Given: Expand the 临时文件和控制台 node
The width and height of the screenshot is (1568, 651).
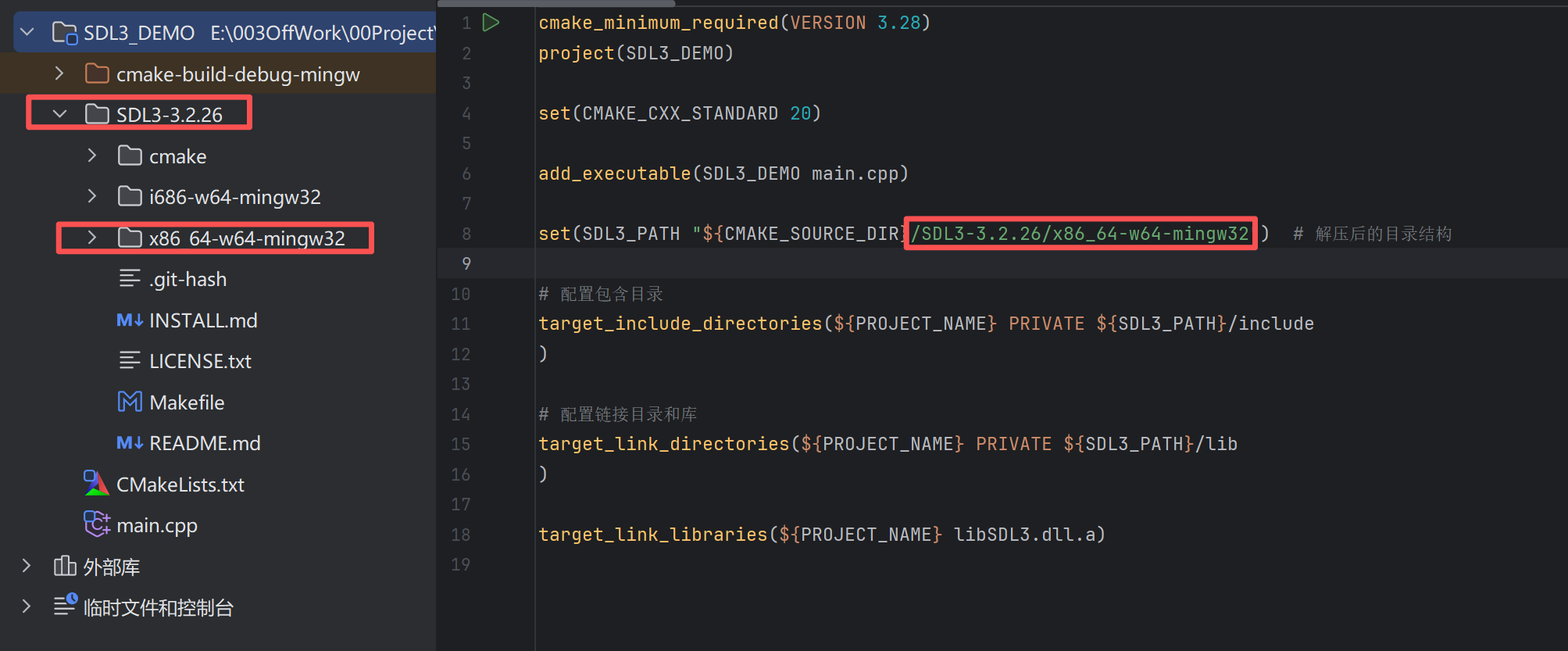Looking at the screenshot, I should pos(27,606).
